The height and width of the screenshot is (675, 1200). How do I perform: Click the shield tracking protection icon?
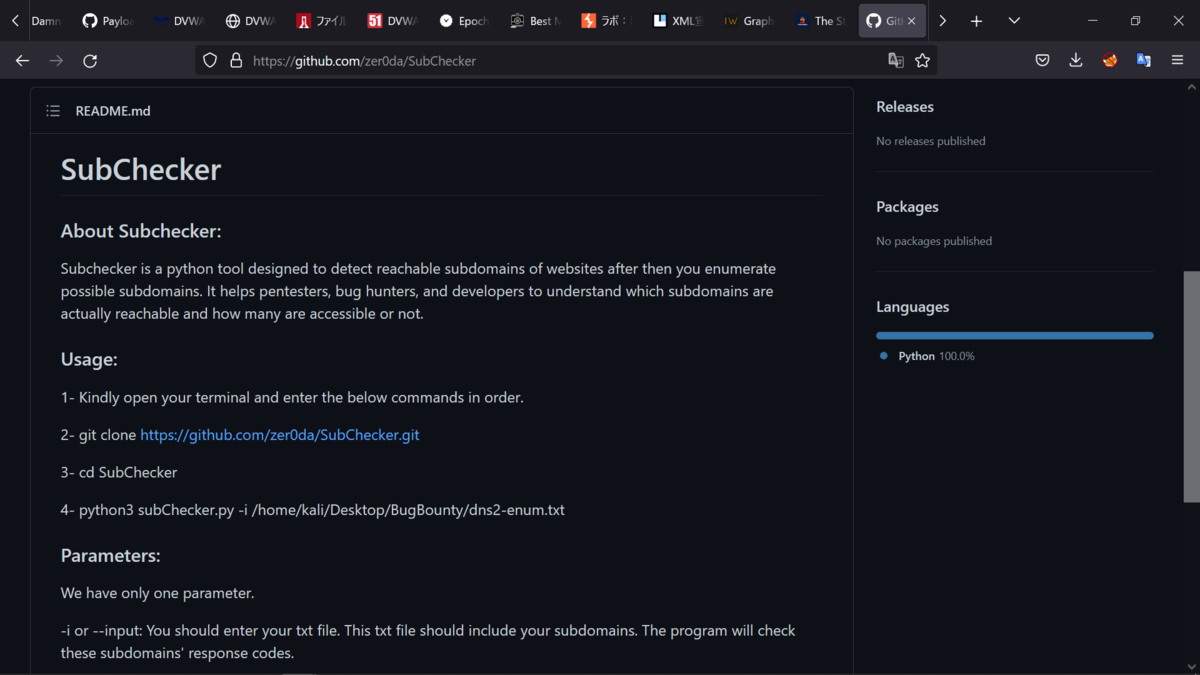[210, 61]
